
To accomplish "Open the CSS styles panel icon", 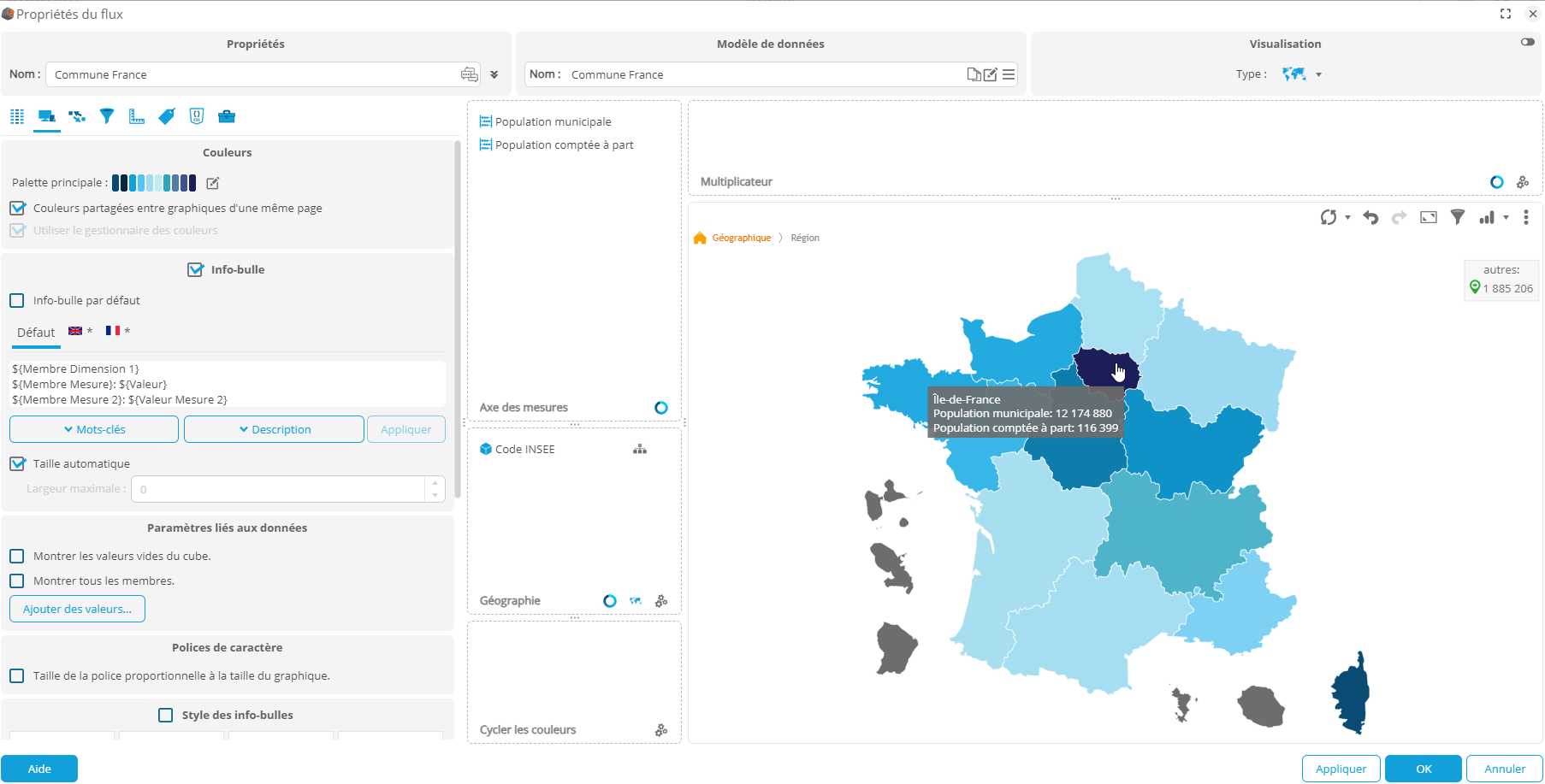I will pos(196,116).
